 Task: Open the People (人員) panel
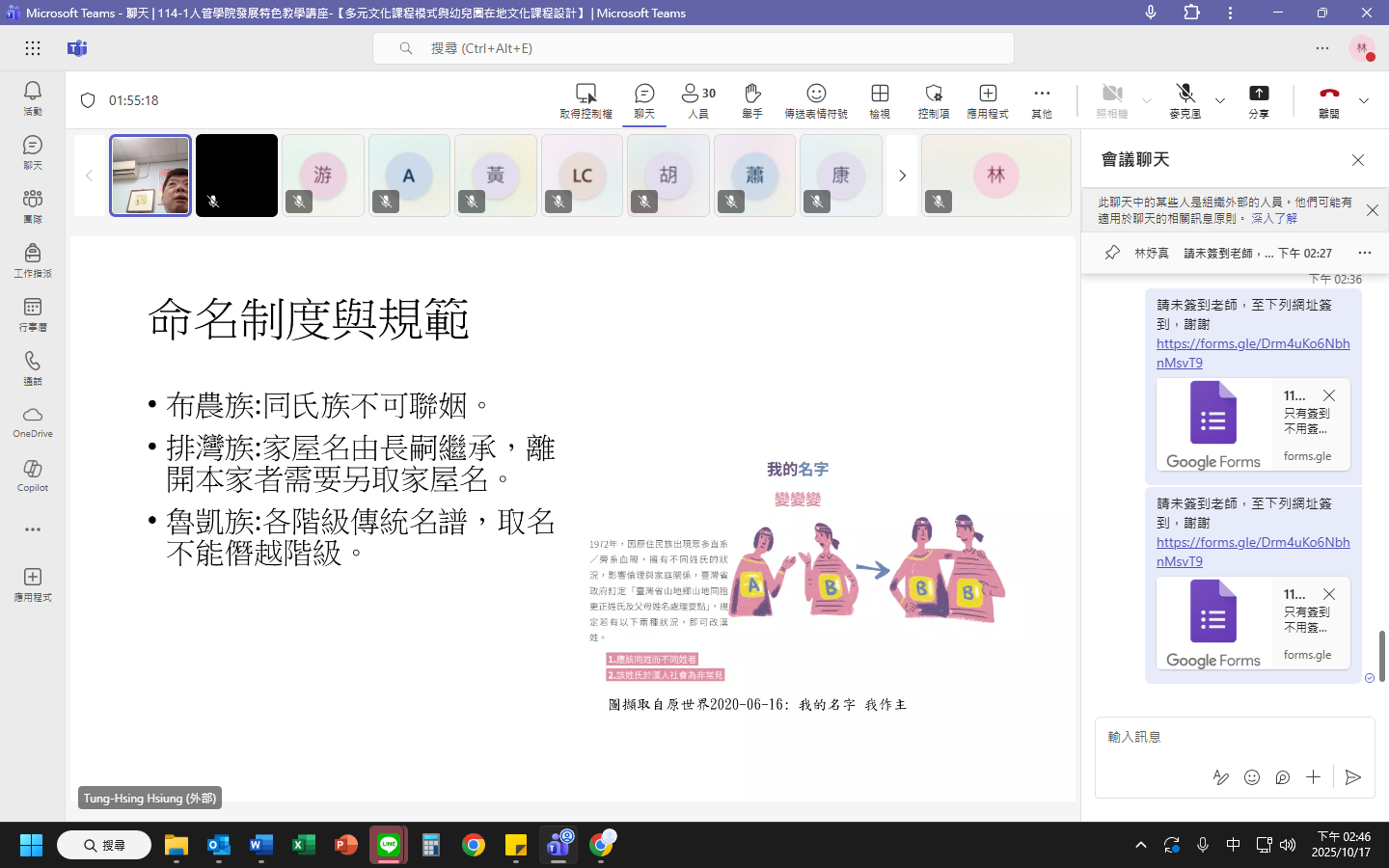point(698,100)
